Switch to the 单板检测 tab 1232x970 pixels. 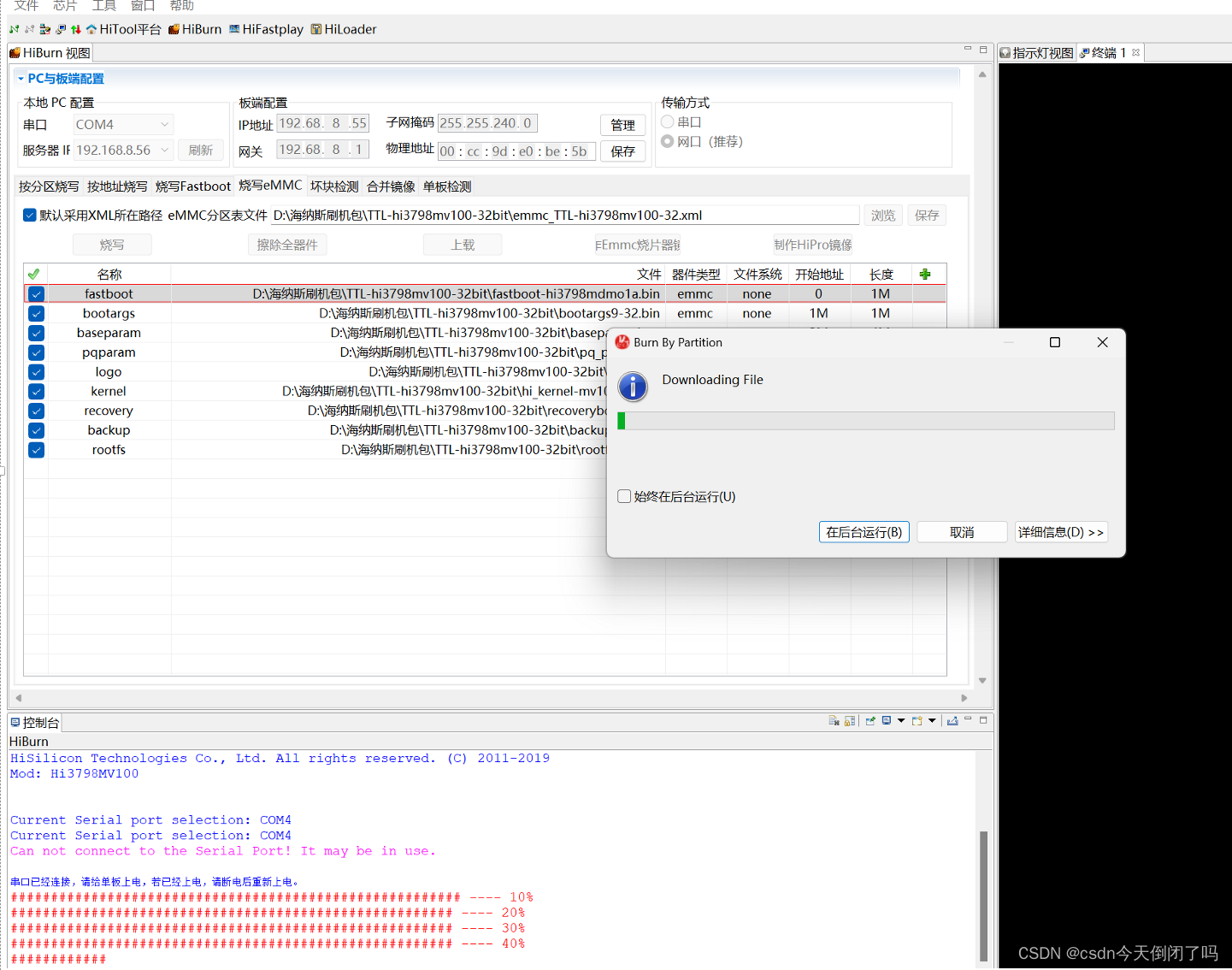click(447, 186)
